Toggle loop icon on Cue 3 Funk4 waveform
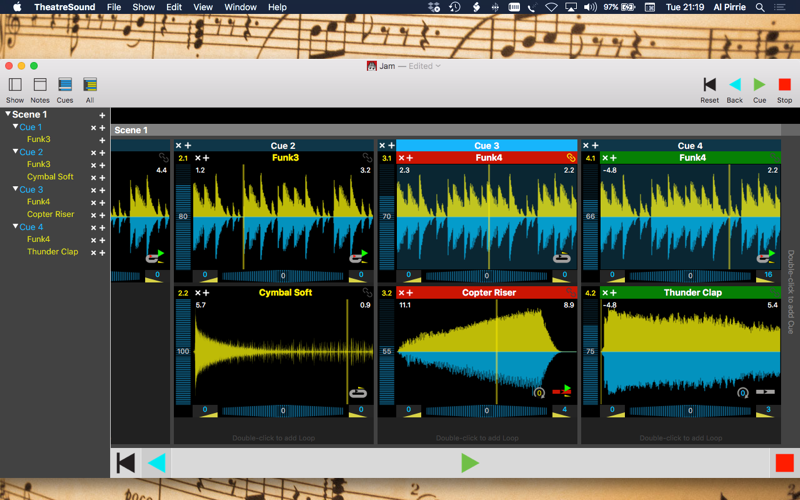 (561, 258)
